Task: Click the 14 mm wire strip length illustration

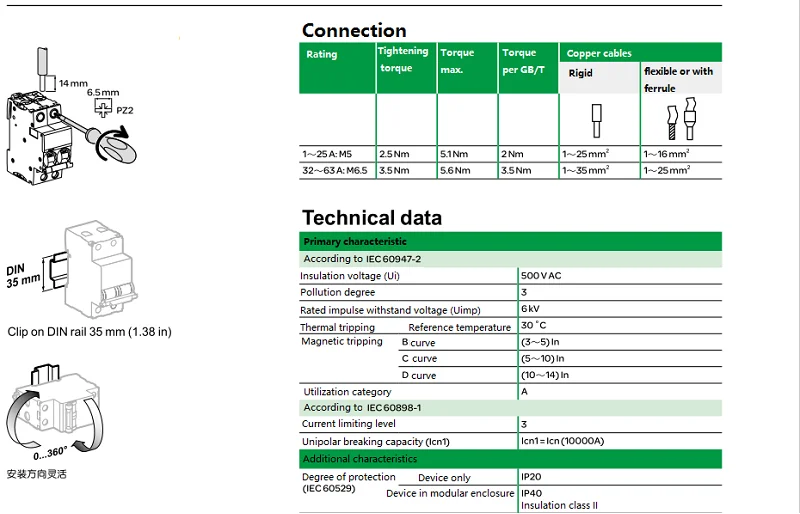Action: [x=62, y=70]
